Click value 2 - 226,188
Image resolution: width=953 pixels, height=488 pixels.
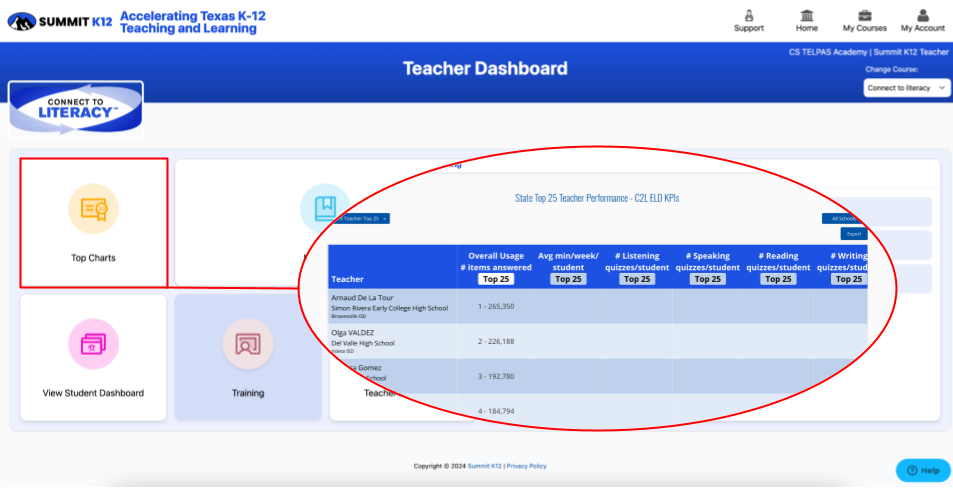click(x=496, y=342)
